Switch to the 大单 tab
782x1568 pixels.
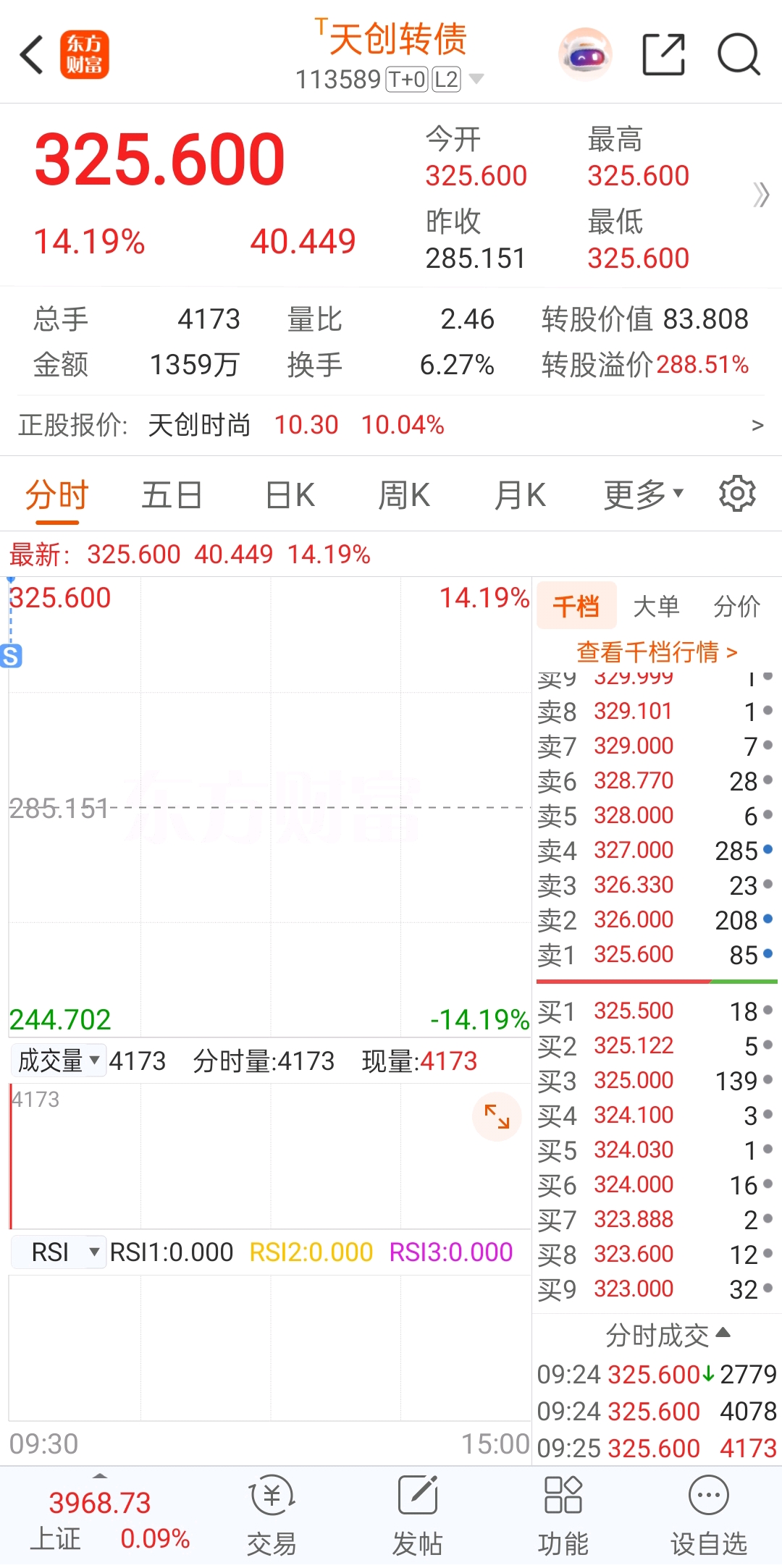[656, 606]
